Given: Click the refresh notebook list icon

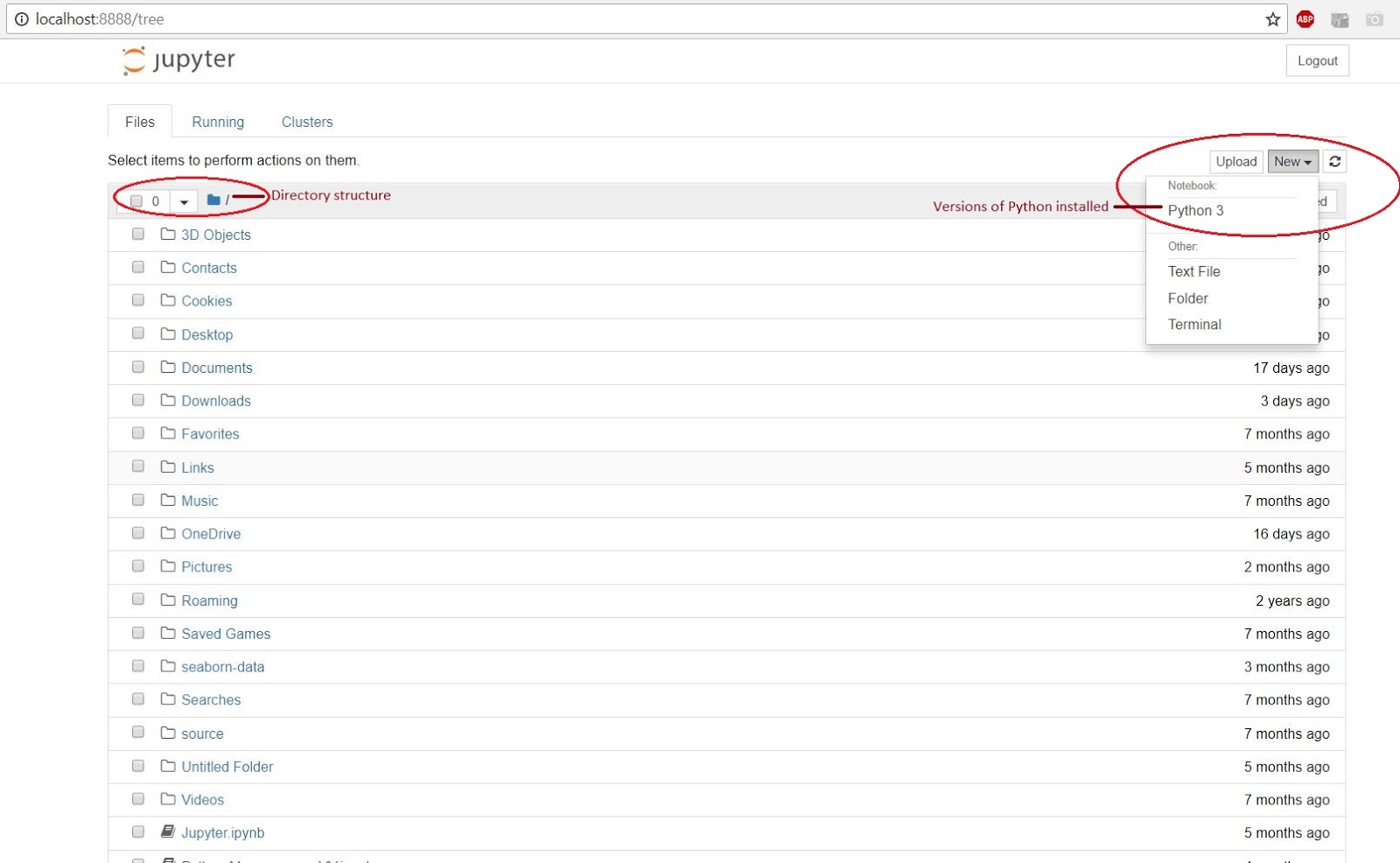Looking at the screenshot, I should click(1333, 161).
